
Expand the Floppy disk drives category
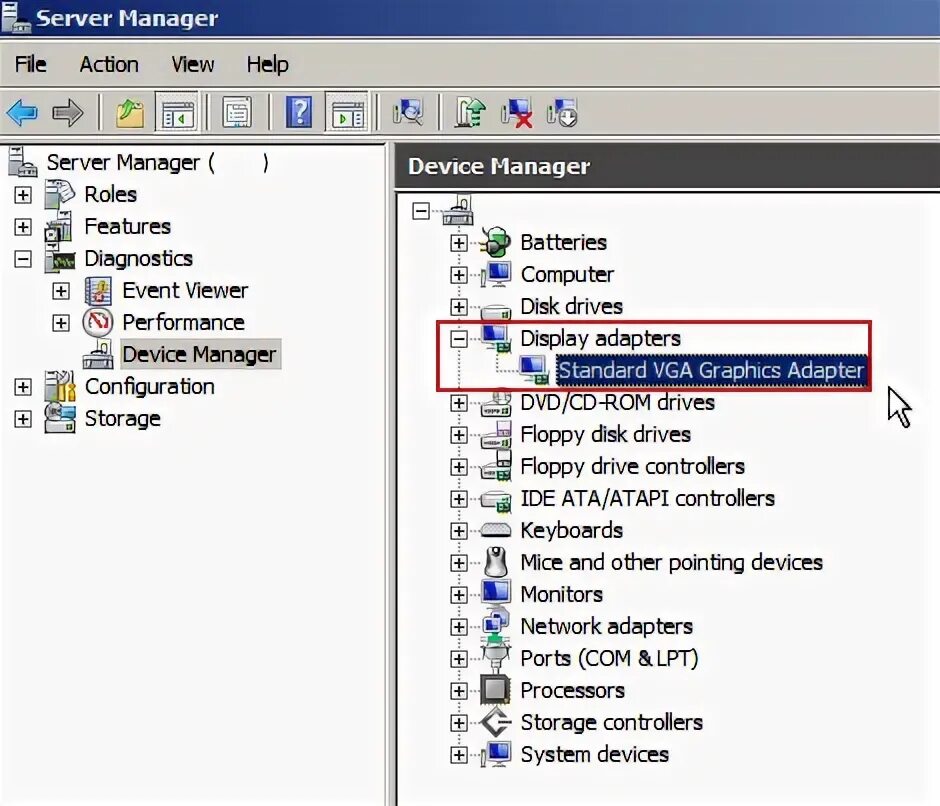pyautogui.click(x=459, y=435)
